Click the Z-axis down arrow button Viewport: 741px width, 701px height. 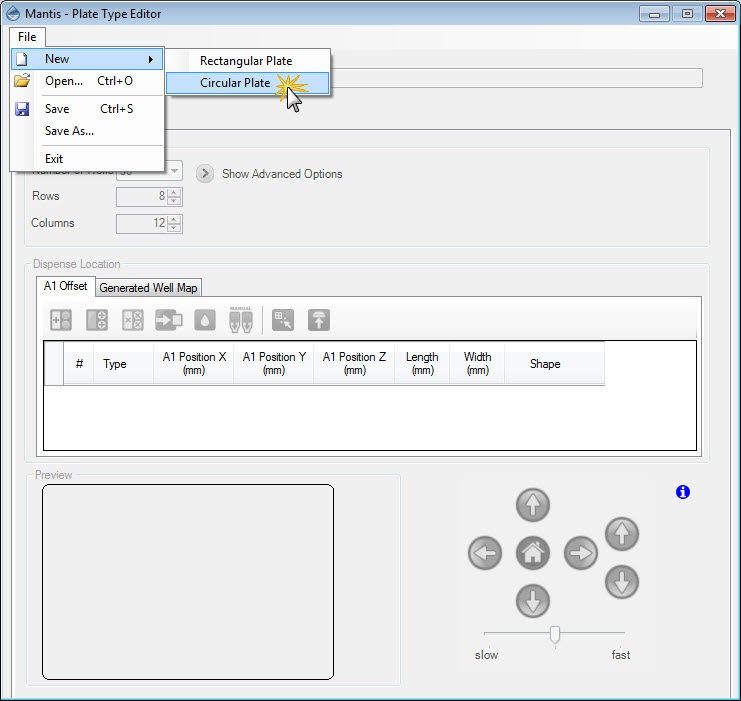click(x=622, y=582)
